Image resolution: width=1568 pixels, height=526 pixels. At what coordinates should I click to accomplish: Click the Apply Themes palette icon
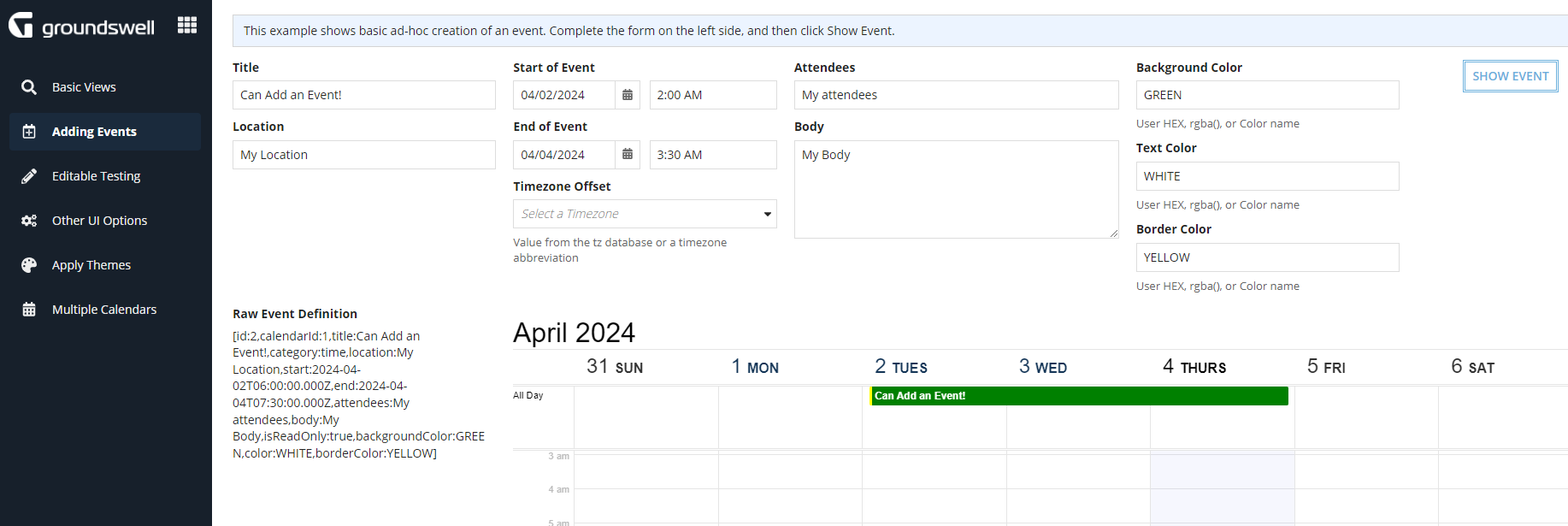point(29,265)
